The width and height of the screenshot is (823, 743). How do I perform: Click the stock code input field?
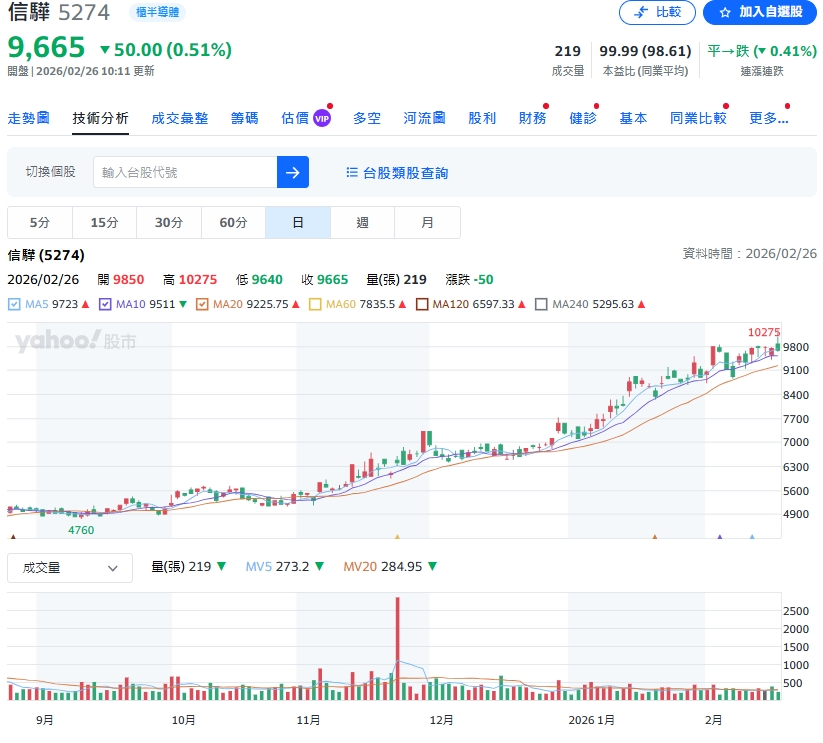[185, 172]
